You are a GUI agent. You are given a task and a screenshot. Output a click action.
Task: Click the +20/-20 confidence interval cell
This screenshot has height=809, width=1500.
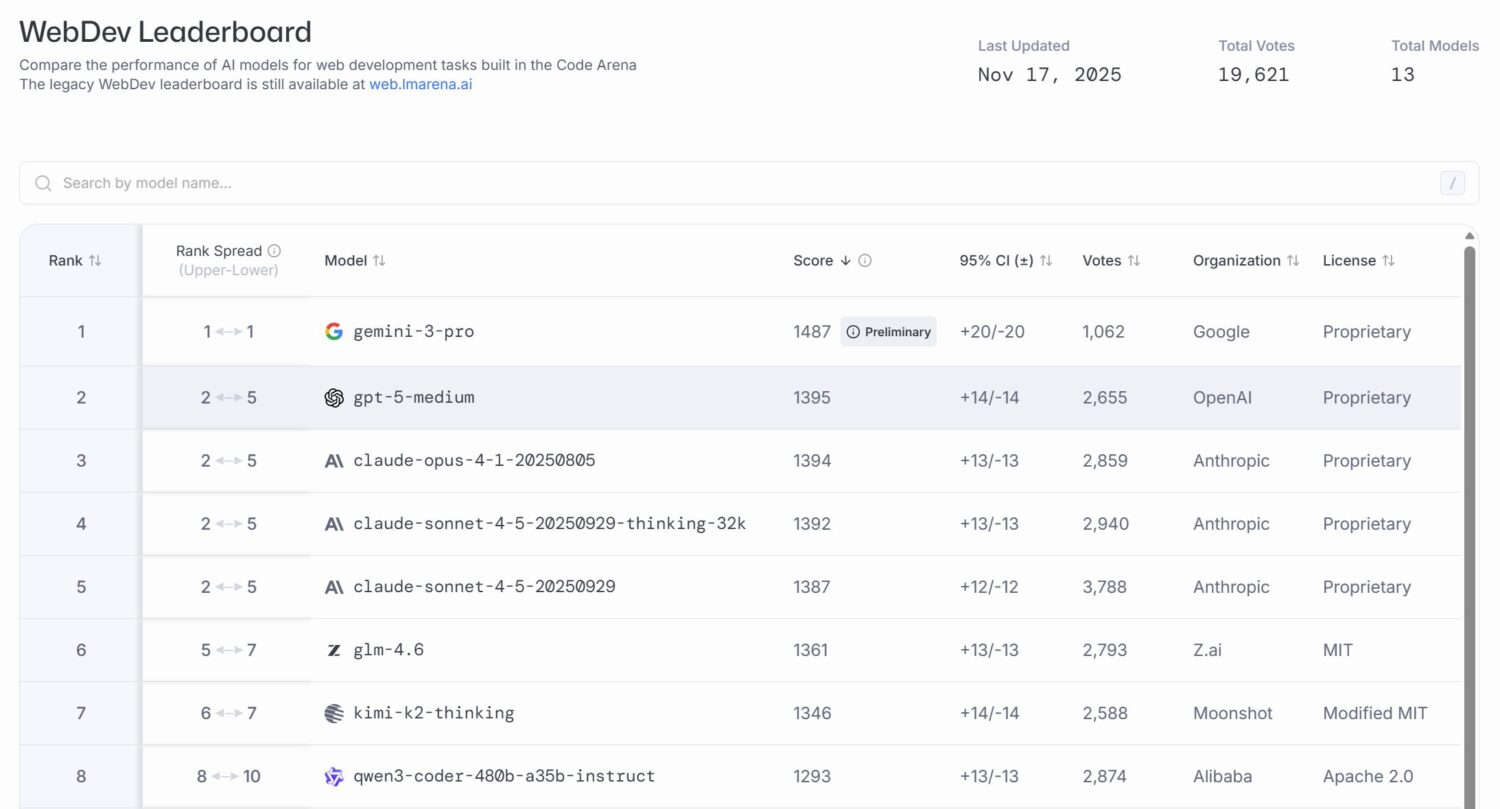click(x=992, y=332)
